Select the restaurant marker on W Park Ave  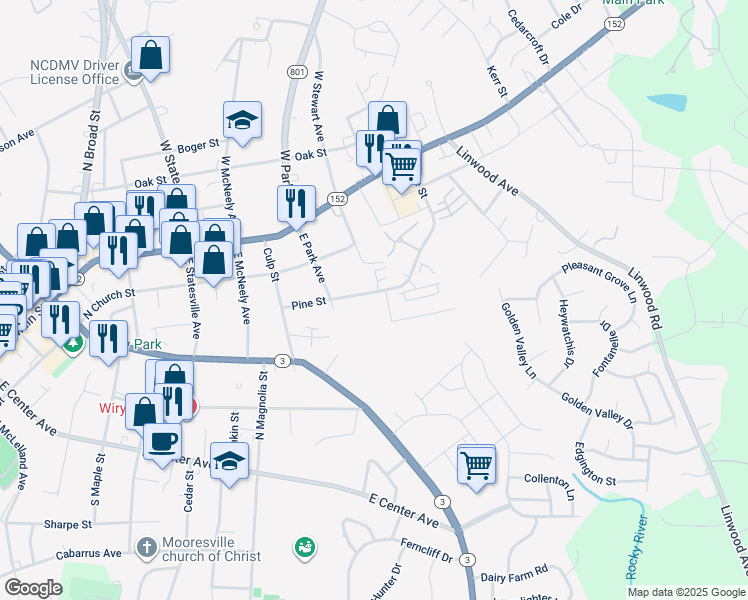click(296, 204)
